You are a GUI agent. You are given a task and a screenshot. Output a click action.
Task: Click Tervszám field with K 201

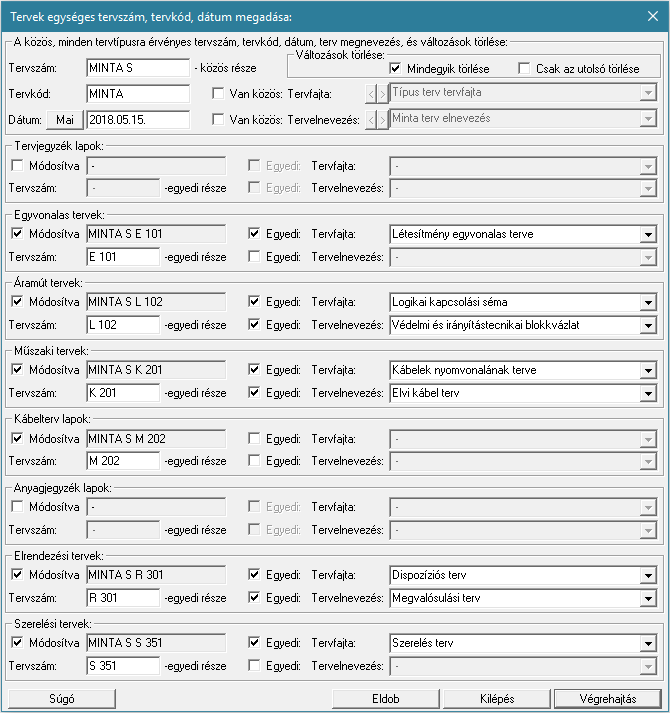(123, 393)
